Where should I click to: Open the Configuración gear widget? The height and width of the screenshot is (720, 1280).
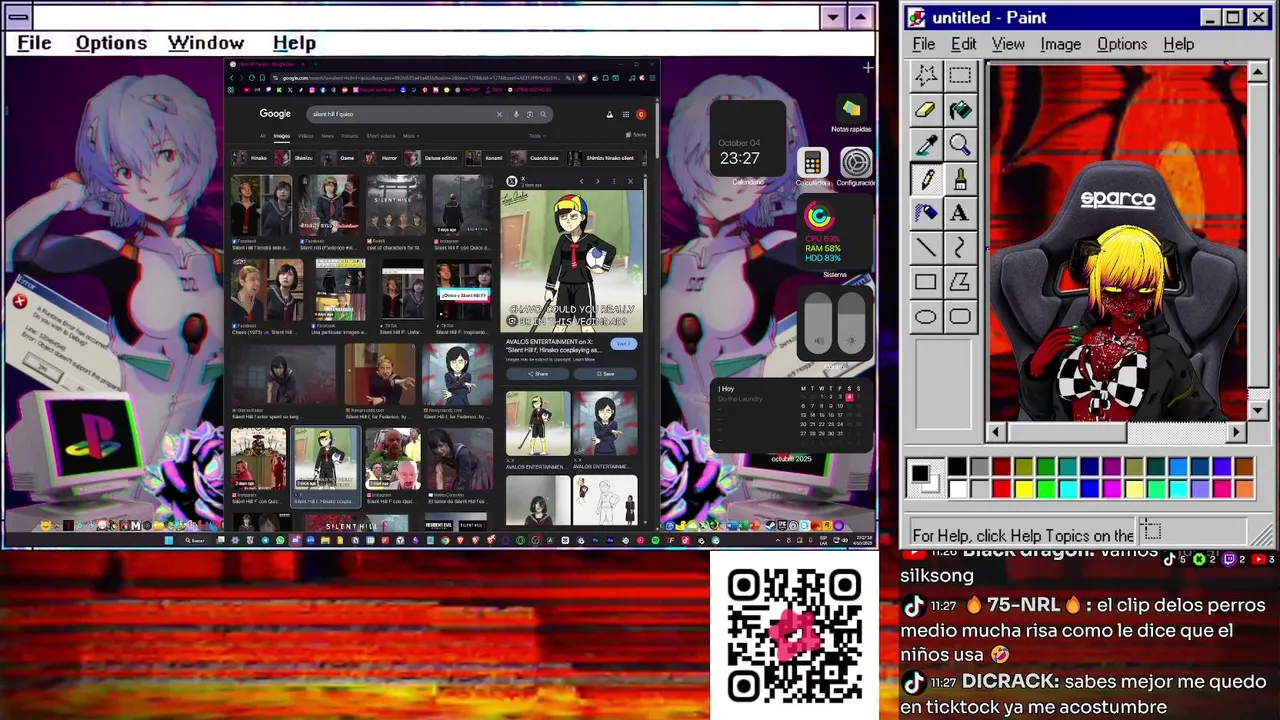(x=856, y=162)
